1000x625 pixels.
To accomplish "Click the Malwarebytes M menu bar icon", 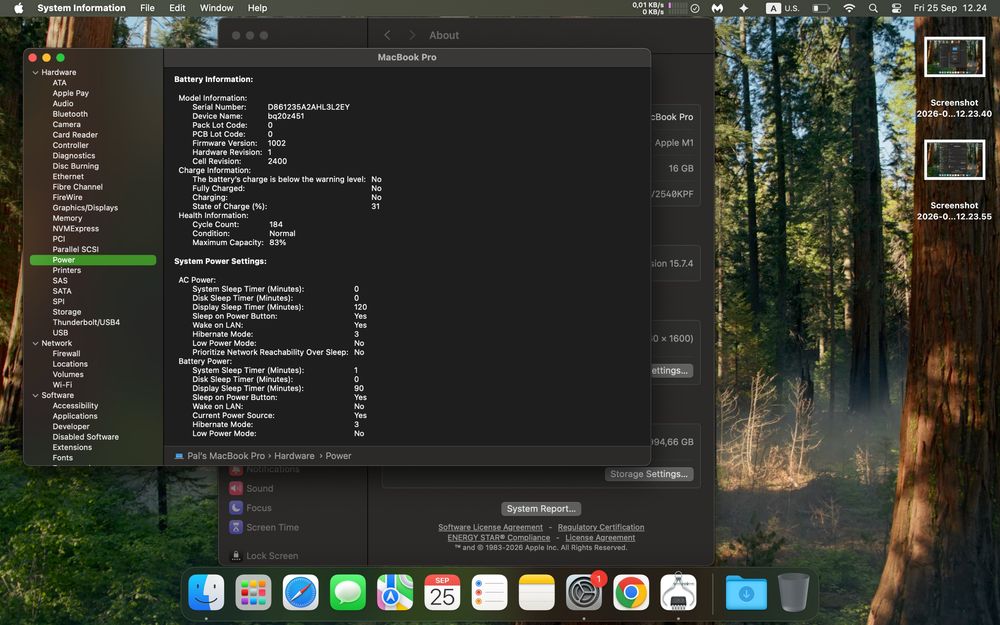I will tap(717, 8).
